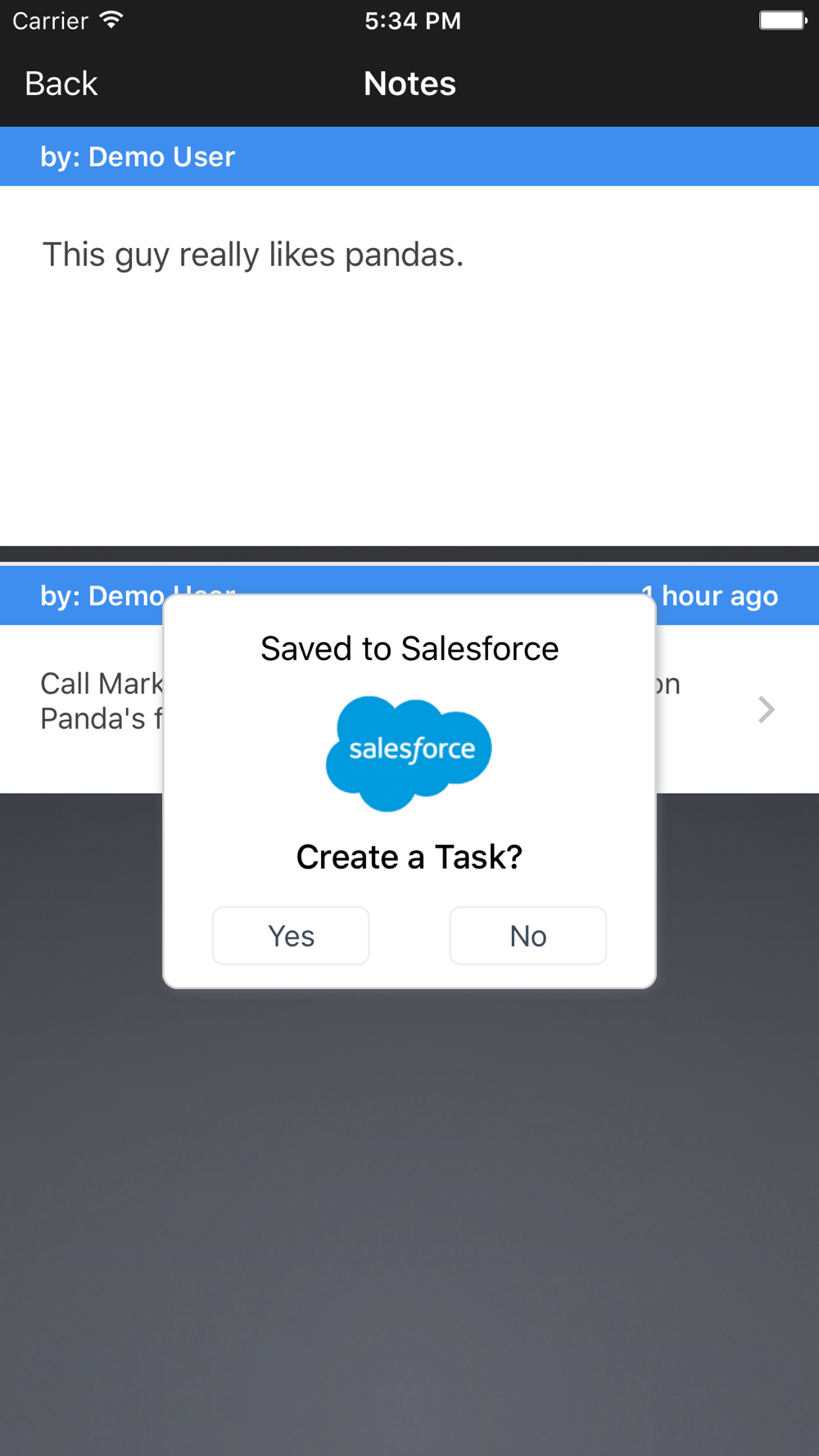This screenshot has height=1456, width=819.
Task: Tap the "Saved to Salesforce" heading
Action: (x=409, y=649)
